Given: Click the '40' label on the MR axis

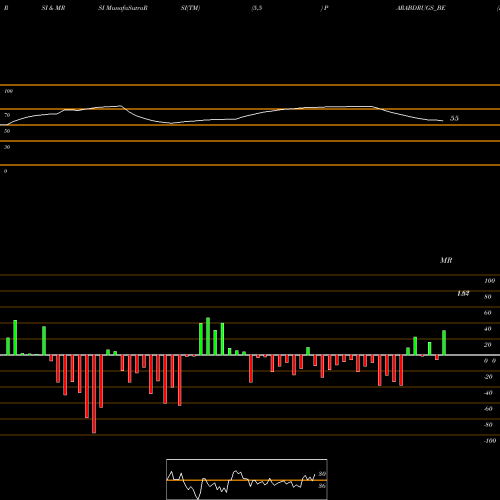Looking at the screenshot, I should tap(488, 329).
